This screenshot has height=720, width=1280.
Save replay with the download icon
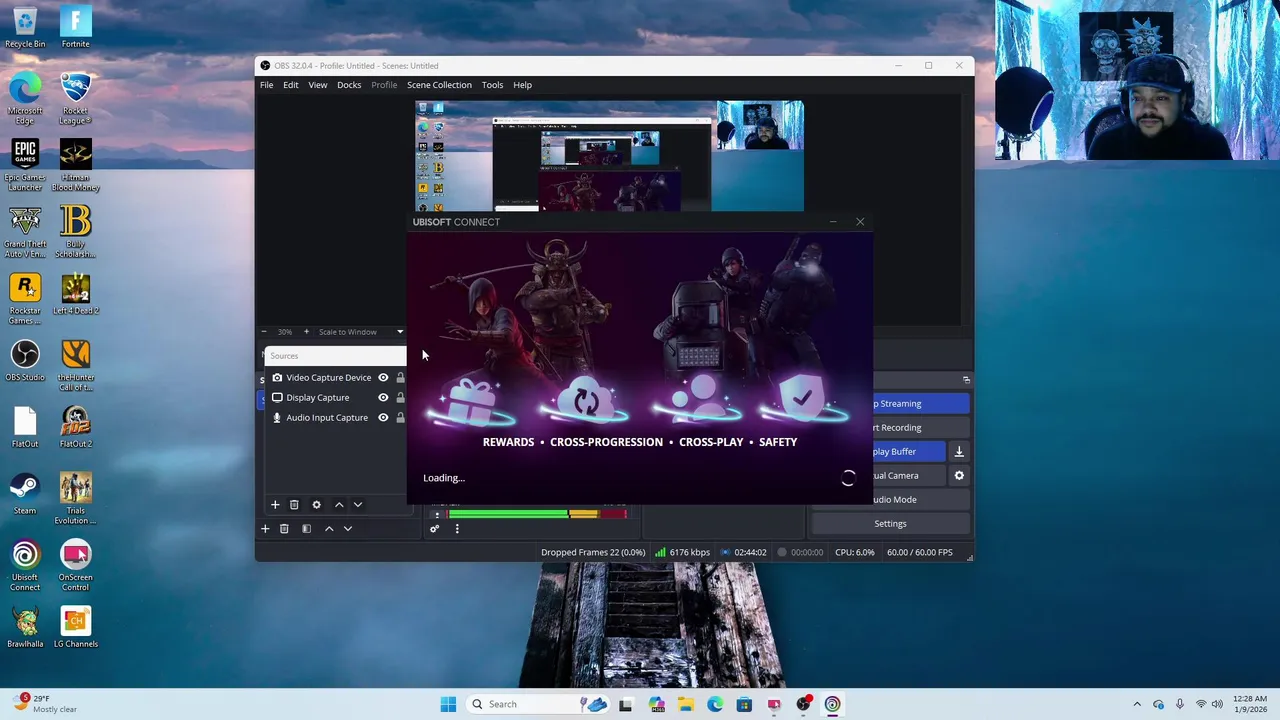(959, 452)
